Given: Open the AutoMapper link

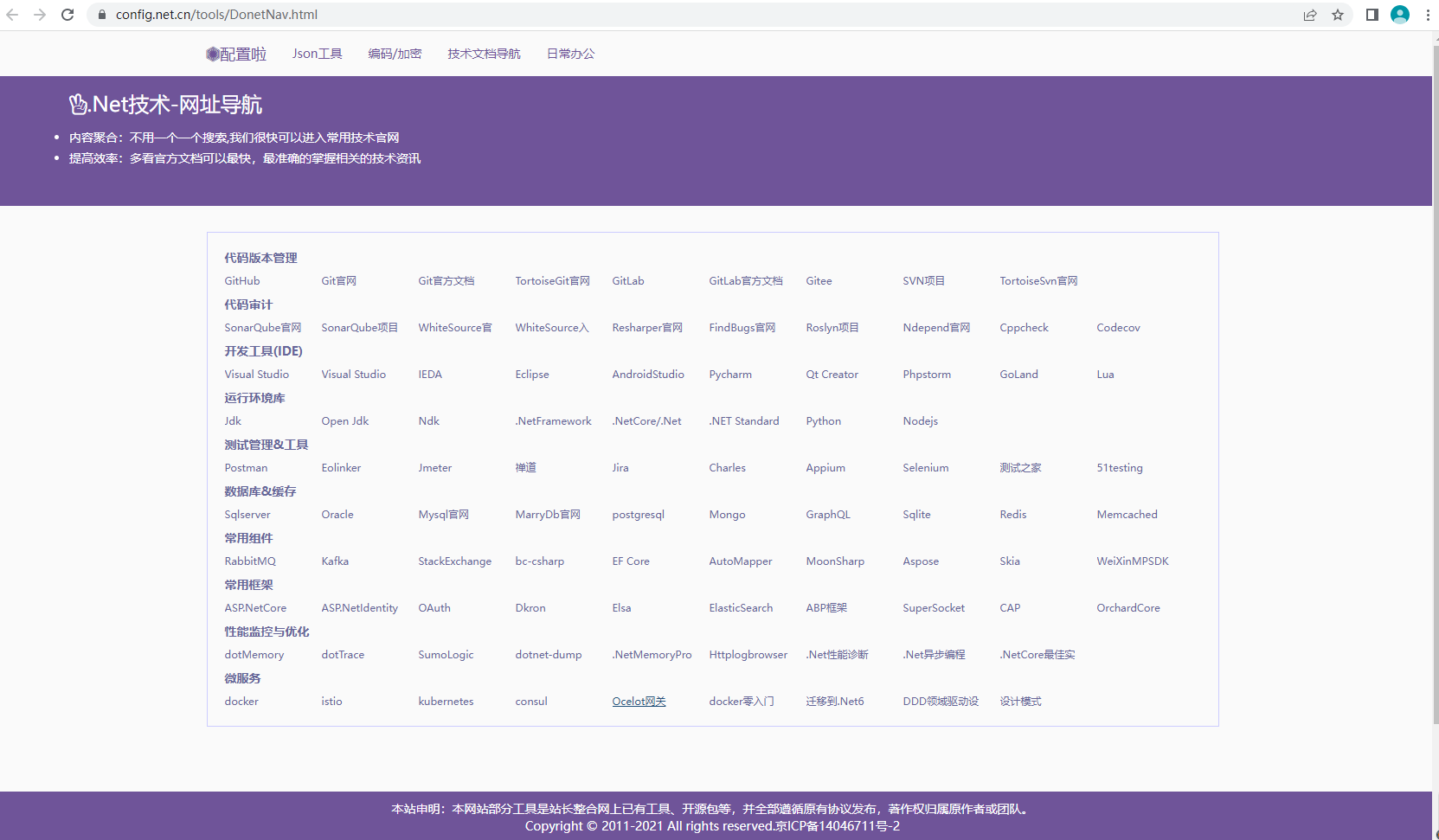Looking at the screenshot, I should (x=741, y=561).
